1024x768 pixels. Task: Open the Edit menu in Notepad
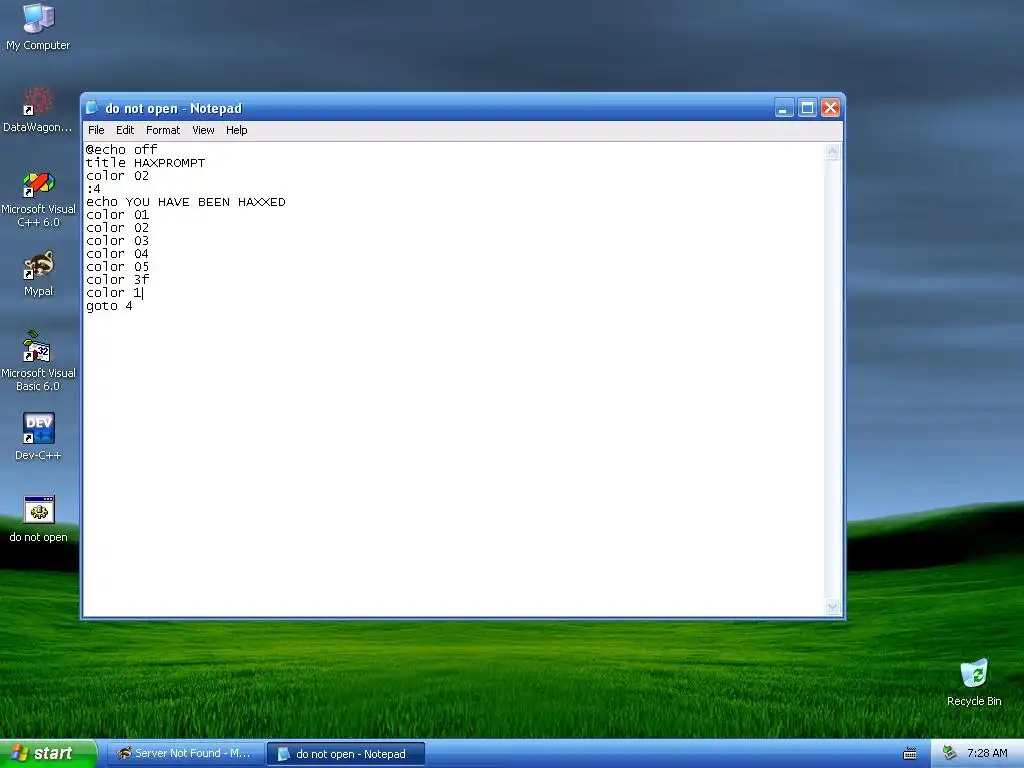coord(125,130)
